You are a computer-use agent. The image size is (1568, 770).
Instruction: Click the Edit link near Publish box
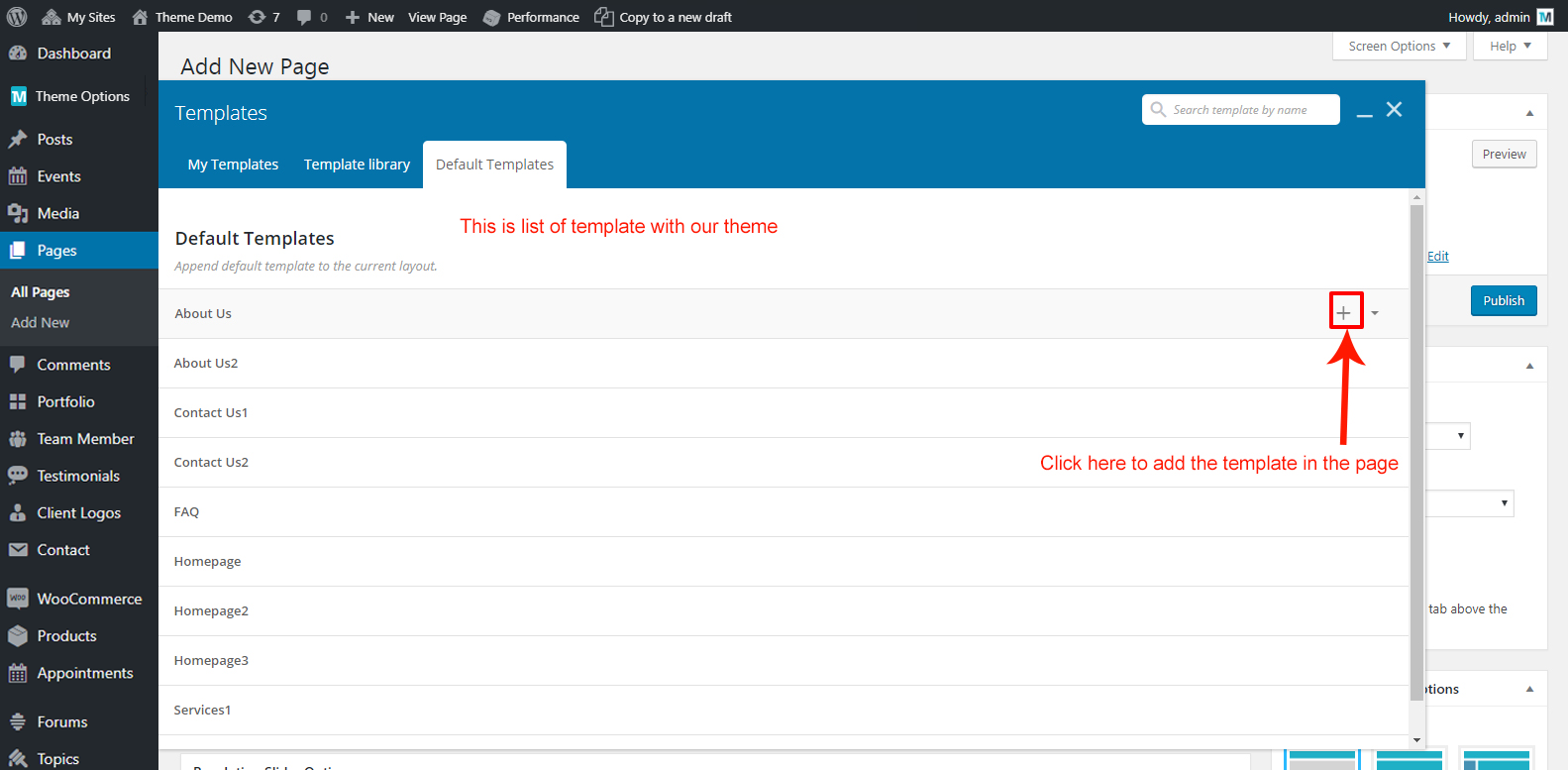click(x=1437, y=256)
